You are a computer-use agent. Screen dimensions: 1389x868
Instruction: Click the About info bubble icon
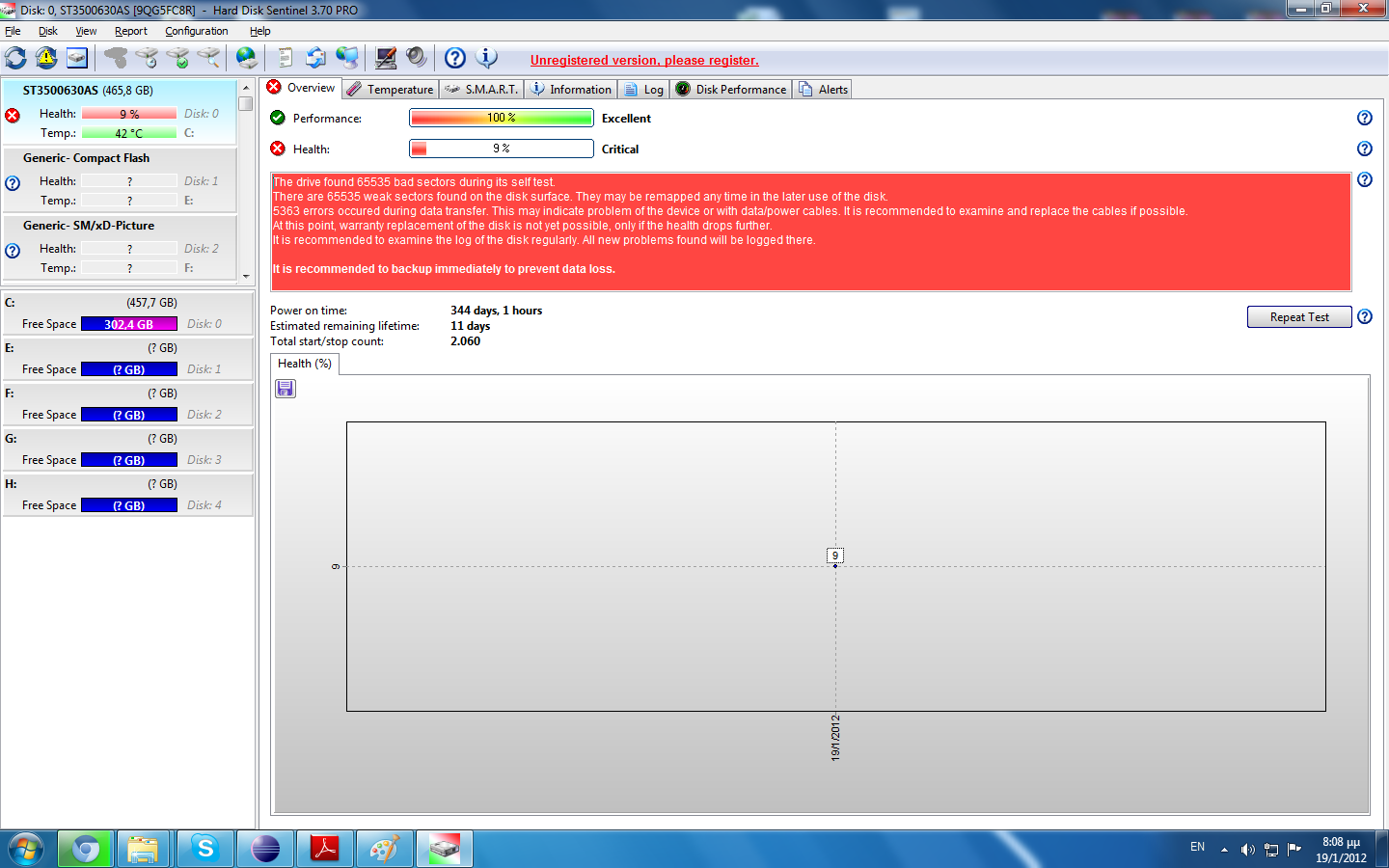pyautogui.click(x=487, y=58)
